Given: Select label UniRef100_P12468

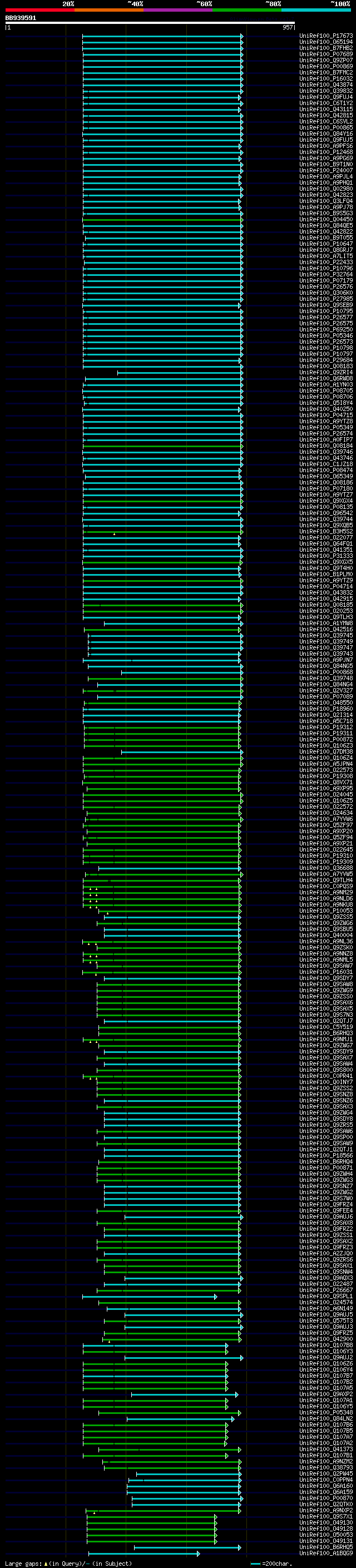Looking at the screenshot, I should (x=326, y=152).
